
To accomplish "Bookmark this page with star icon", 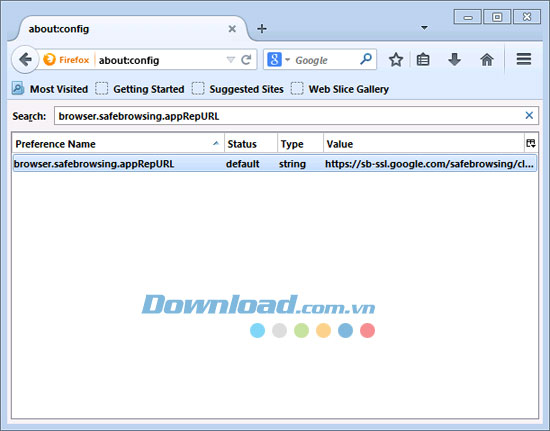I will click(x=396, y=60).
